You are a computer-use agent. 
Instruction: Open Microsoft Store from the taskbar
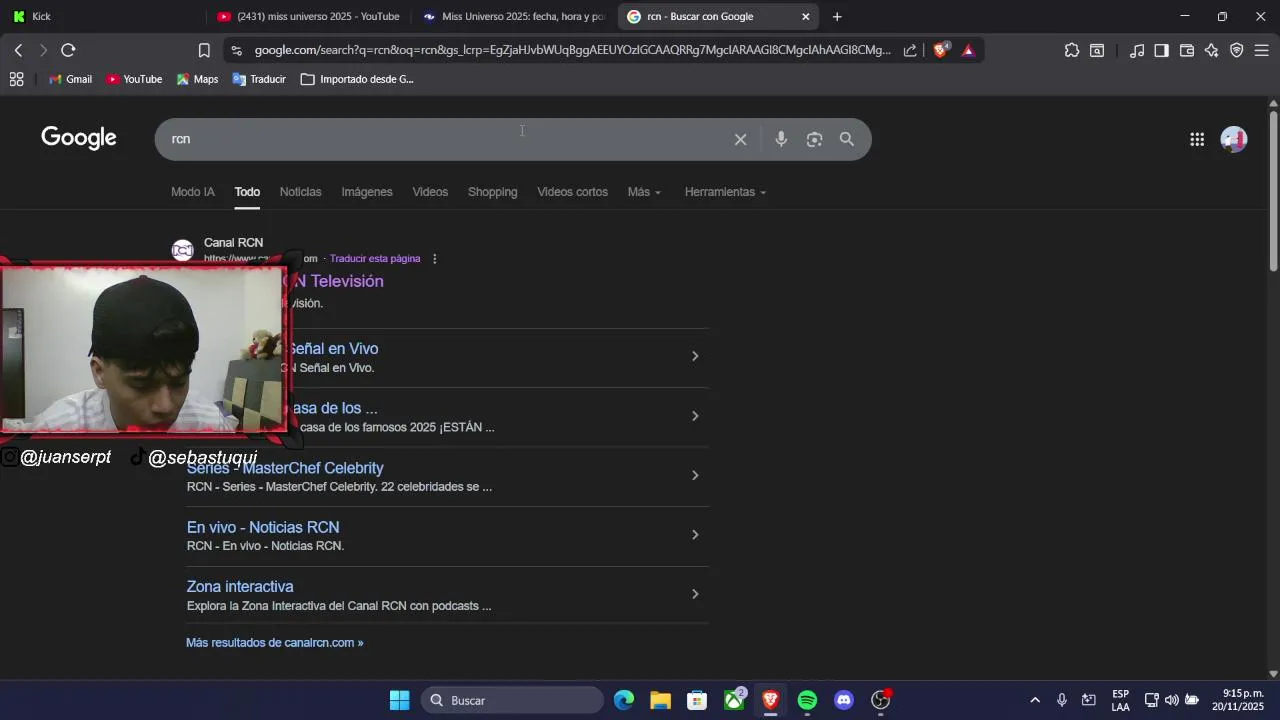point(697,700)
